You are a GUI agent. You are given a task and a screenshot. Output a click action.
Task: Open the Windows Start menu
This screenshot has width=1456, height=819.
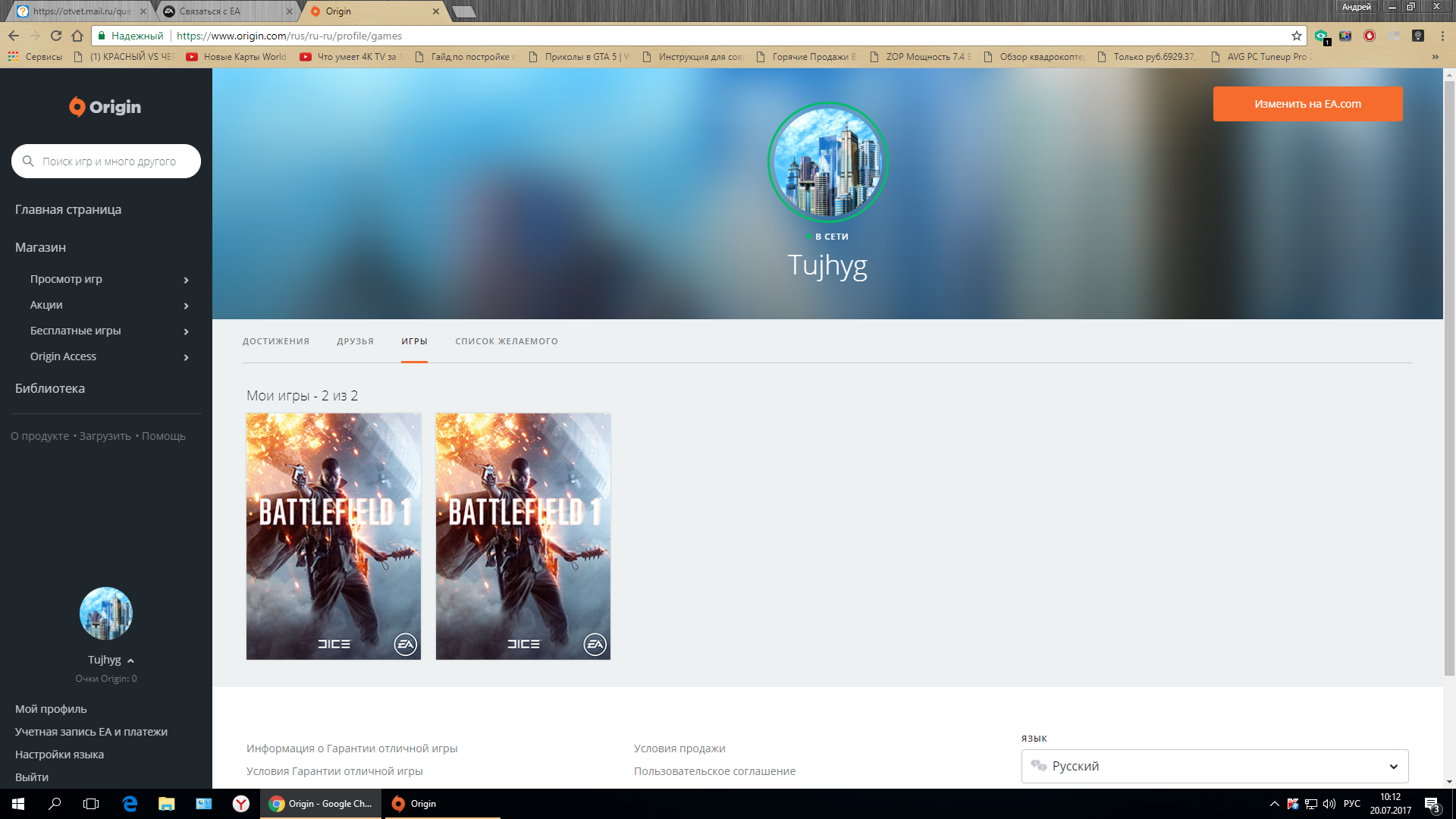pyautogui.click(x=18, y=804)
